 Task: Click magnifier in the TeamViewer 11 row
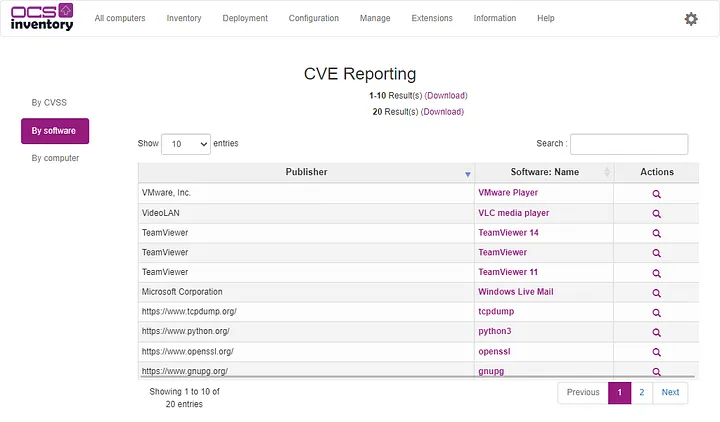(657, 274)
